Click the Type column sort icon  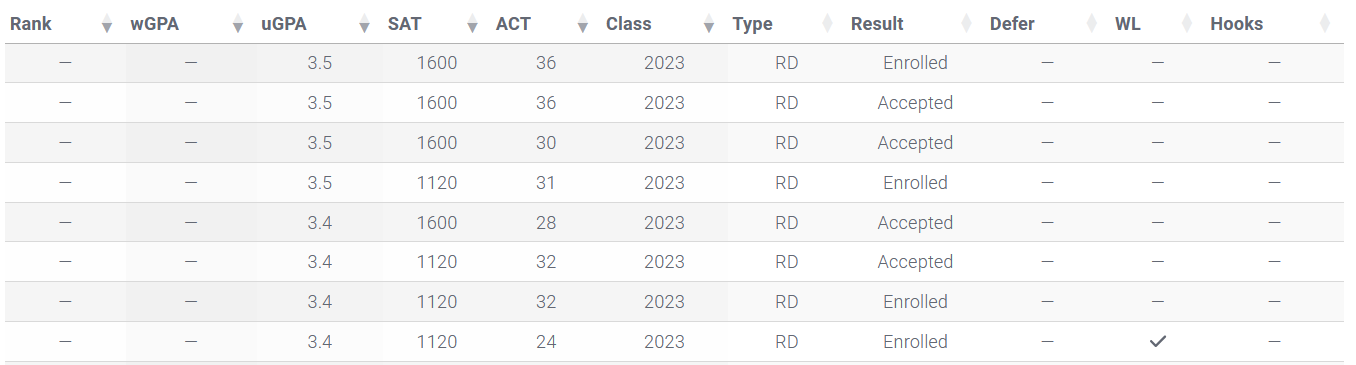pyautogui.click(x=827, y=24)
